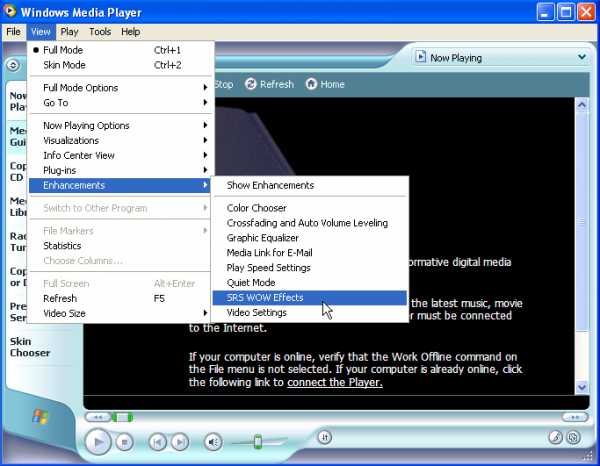
Task: Click the Fast Forward button at the seek bar's right end
Action: (574, 417)
